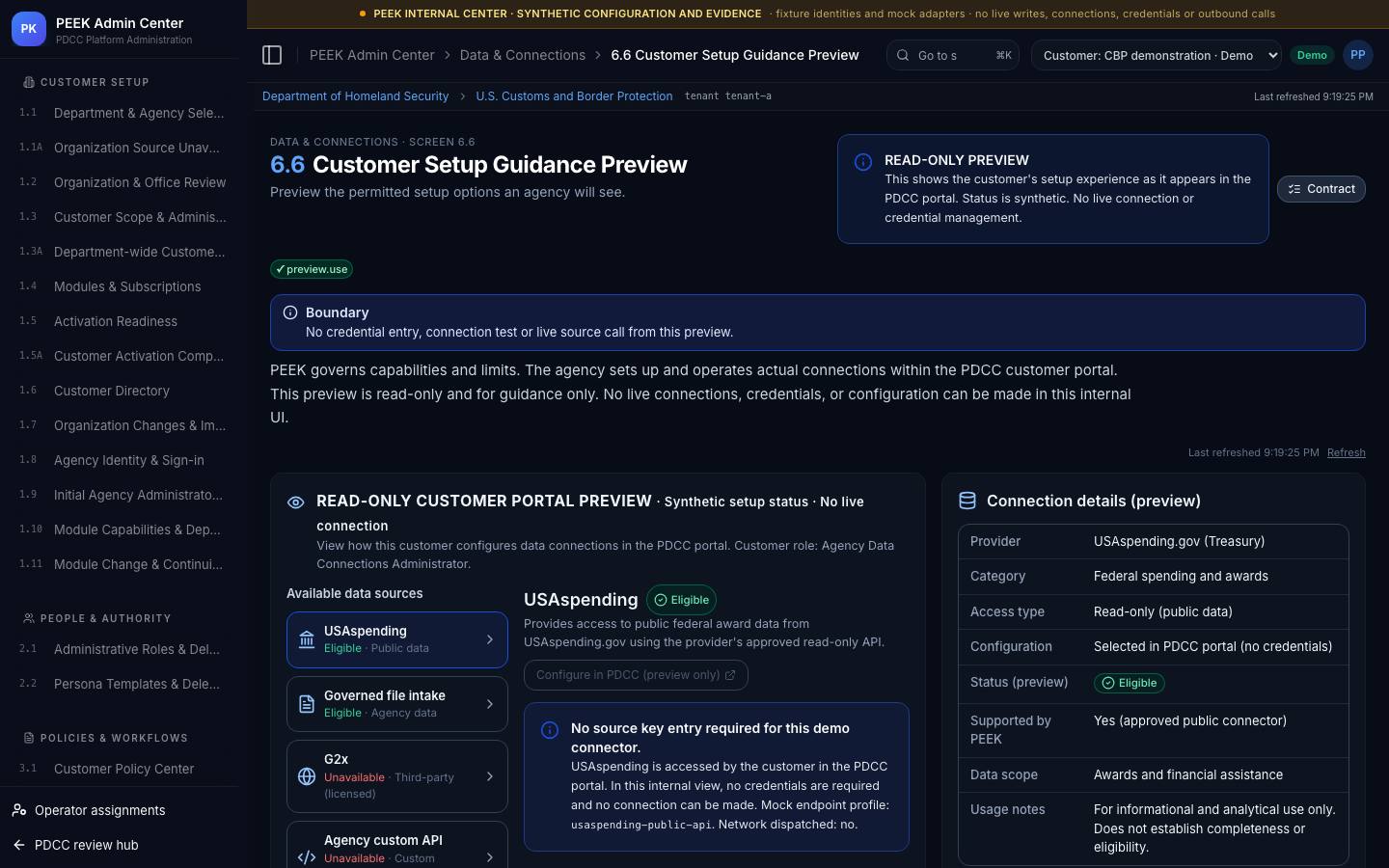Click the Eligible badge beside USAspending heading
This screenshot has width=1389, height=868.
(x=681, y=600)
